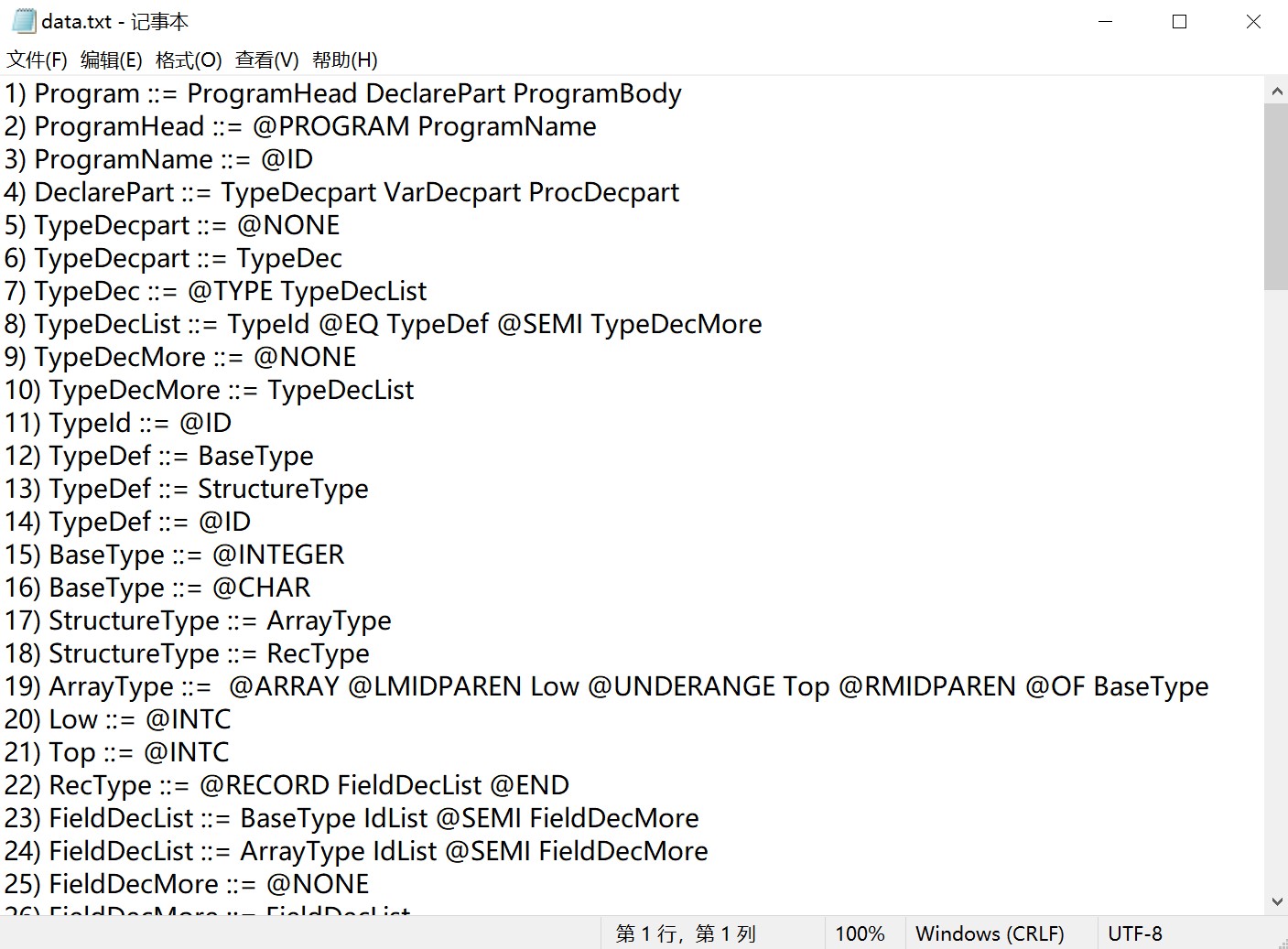Click the scroll up arrow
The height and width of the screenshot is (949, 1288).
(x=1276, y=92)
